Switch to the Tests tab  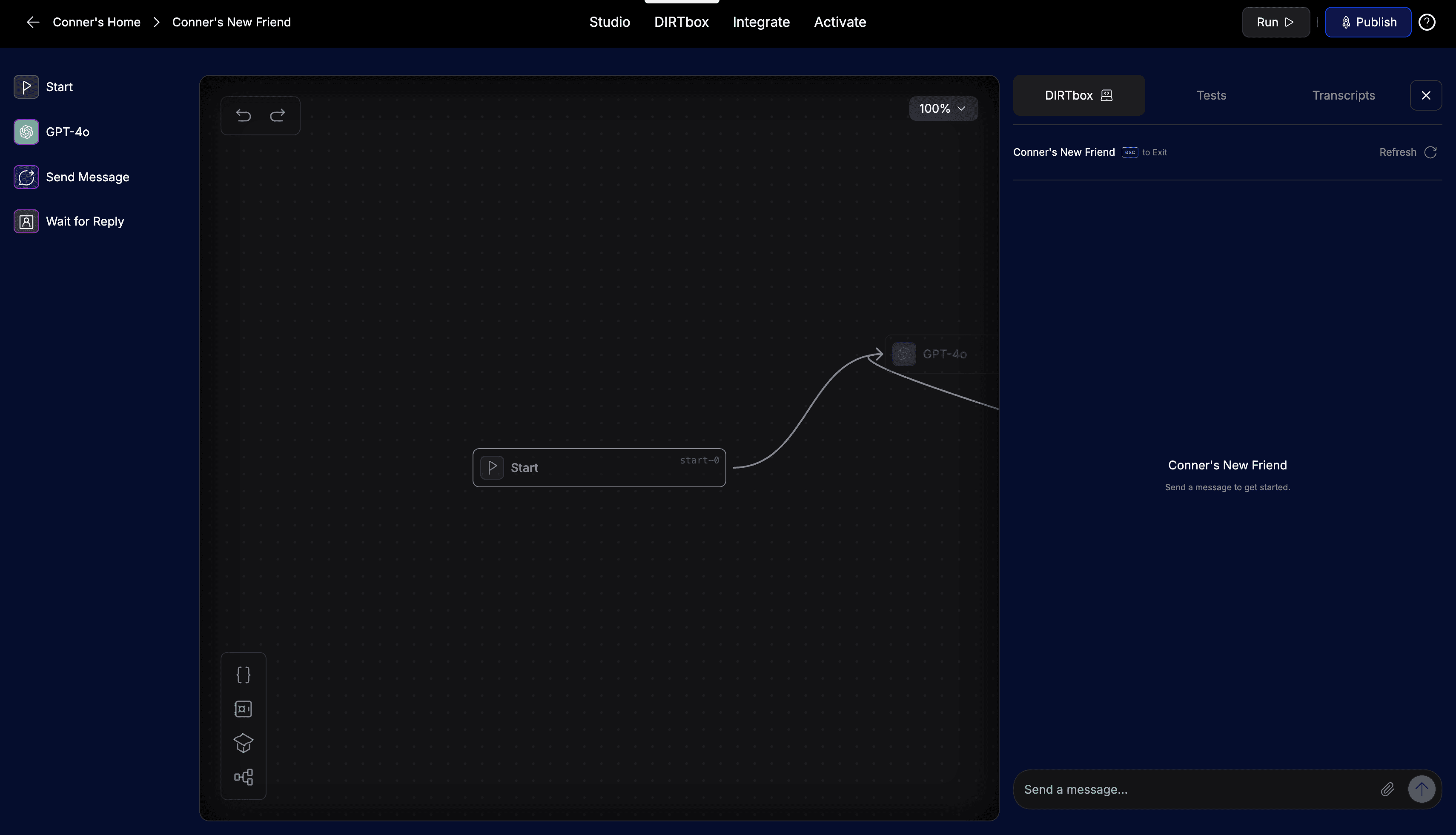[x=1211, y=95]
